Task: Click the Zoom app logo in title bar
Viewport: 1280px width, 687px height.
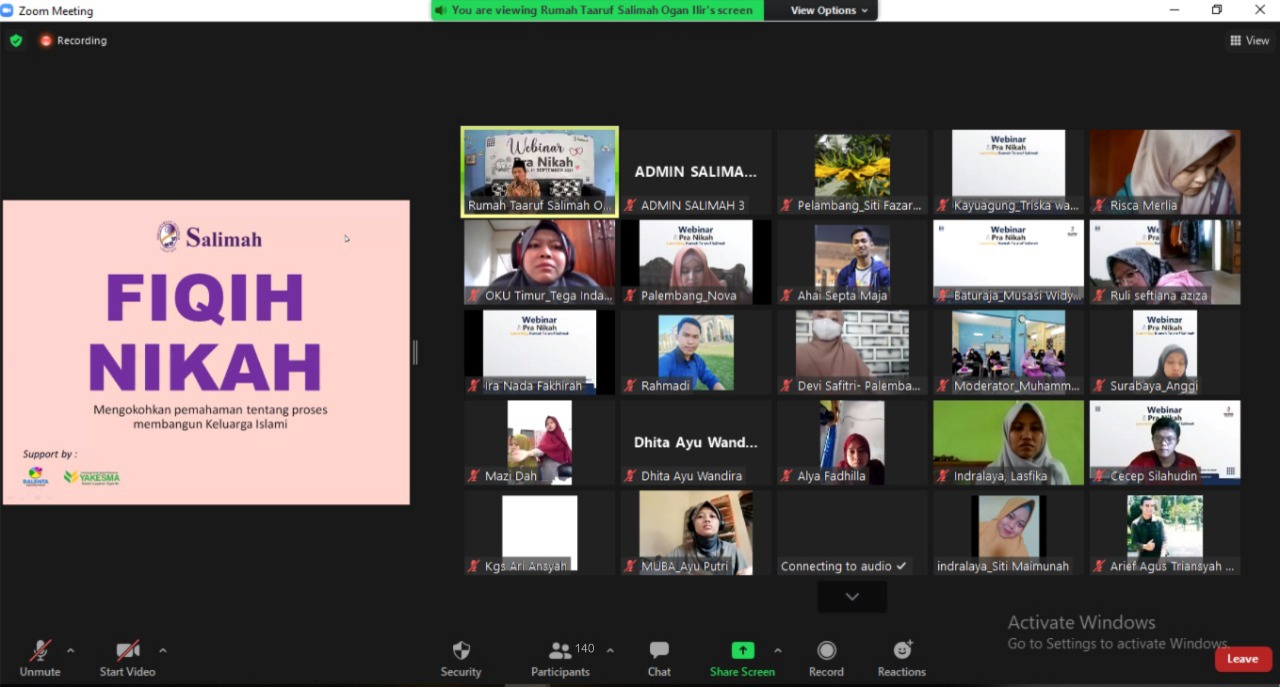Action: coord(8,11)
